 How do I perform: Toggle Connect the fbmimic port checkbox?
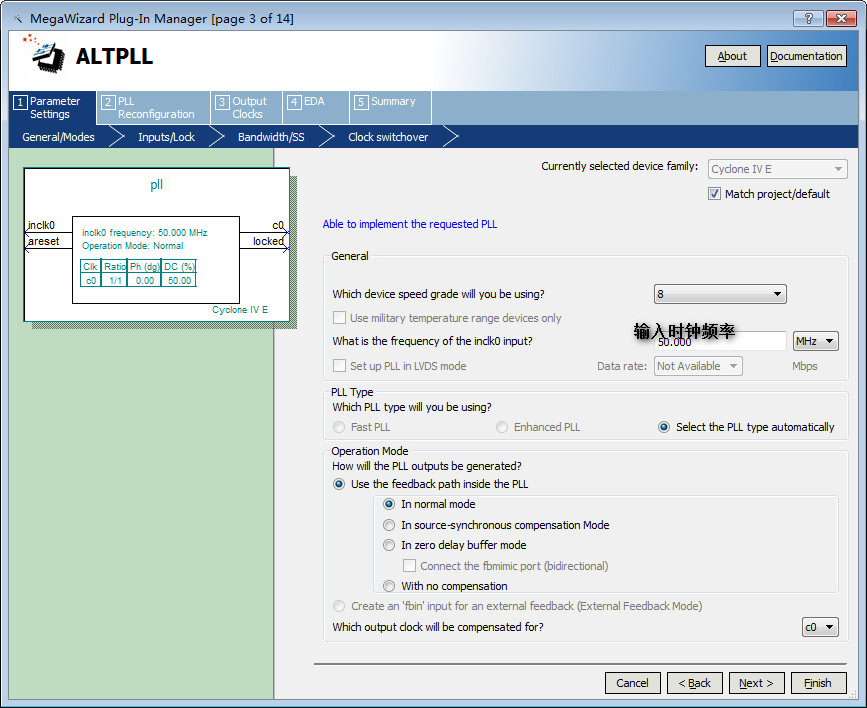point(409,565)
